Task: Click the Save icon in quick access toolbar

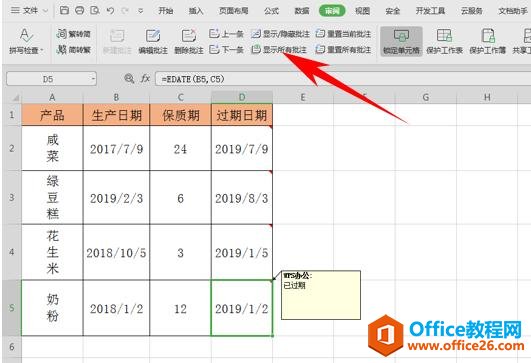Action: click(x=64, y=10)
